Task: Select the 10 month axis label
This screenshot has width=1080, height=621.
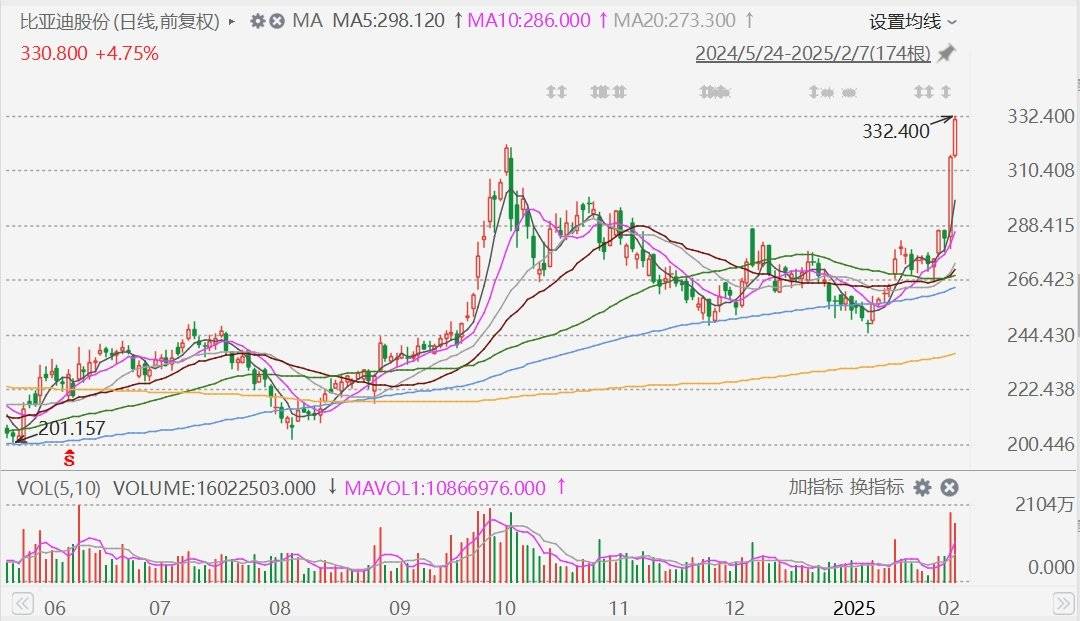Action: [x=505, y=608]
